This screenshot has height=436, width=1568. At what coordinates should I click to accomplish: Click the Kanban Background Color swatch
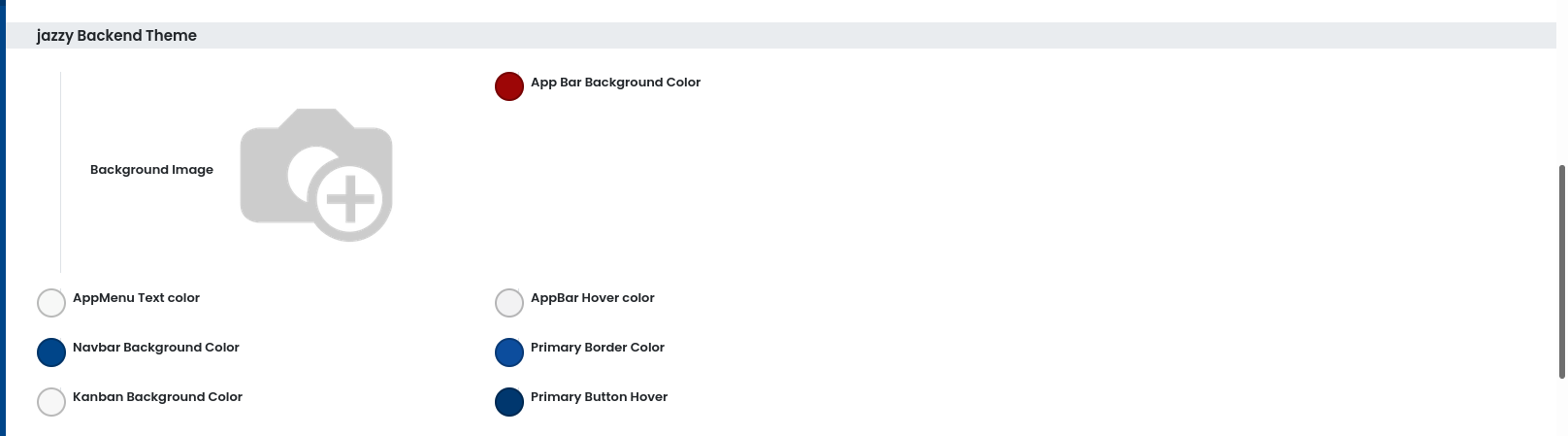pyautogui.click(x=51, y=402)
